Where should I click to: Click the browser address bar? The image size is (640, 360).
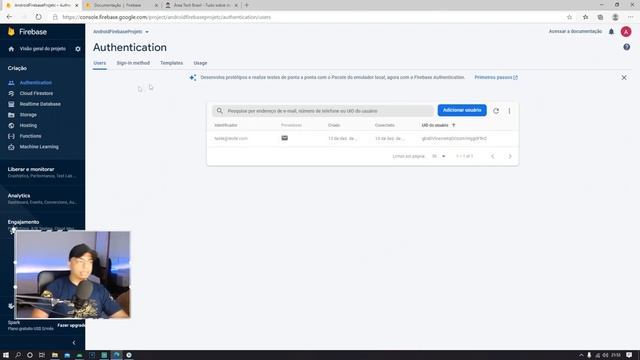pos(306,17)
